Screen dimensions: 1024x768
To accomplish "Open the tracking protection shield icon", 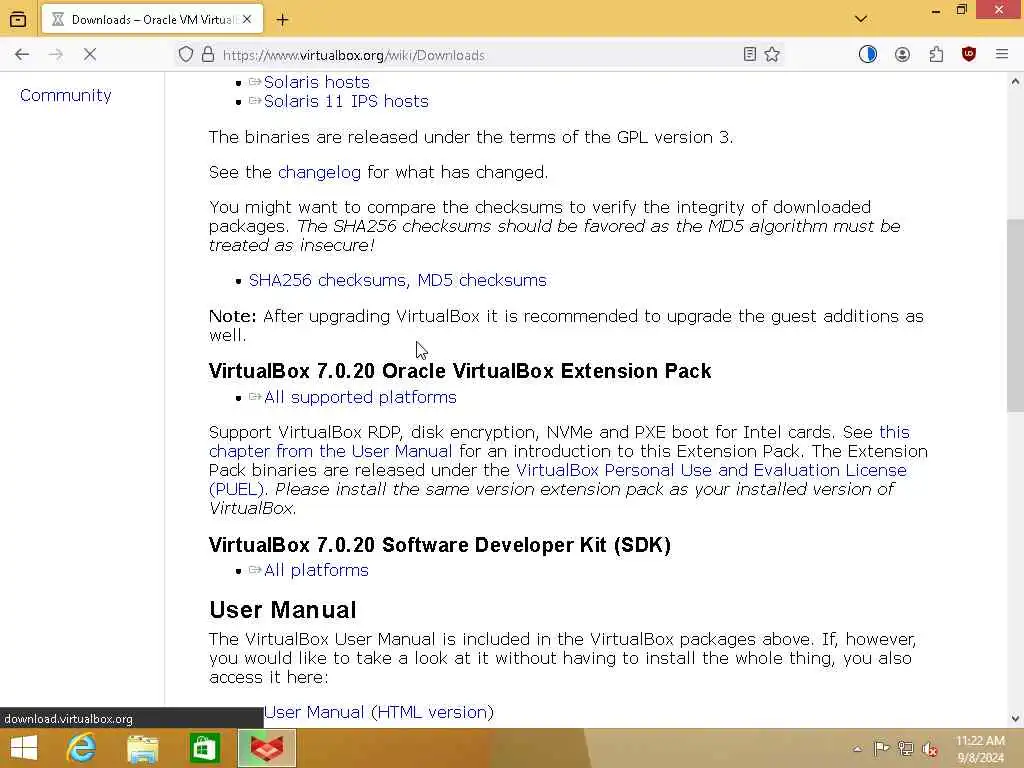I will click(186, 54).
